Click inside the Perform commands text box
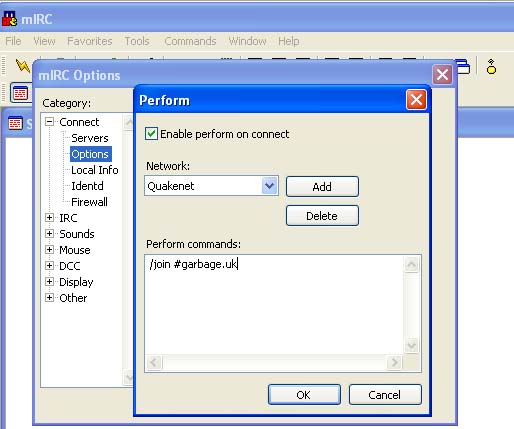Viewport: 514px width, 429px height. tap(274, 305)
